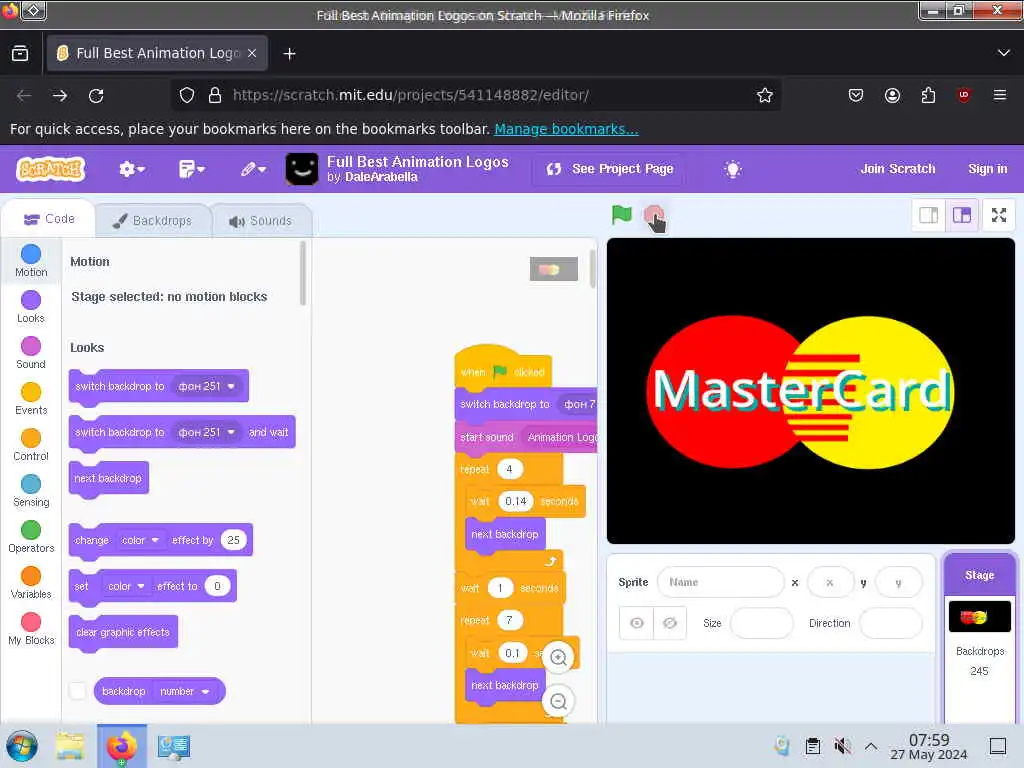
Task: Select the Sound category
Action: click(31, 353)
